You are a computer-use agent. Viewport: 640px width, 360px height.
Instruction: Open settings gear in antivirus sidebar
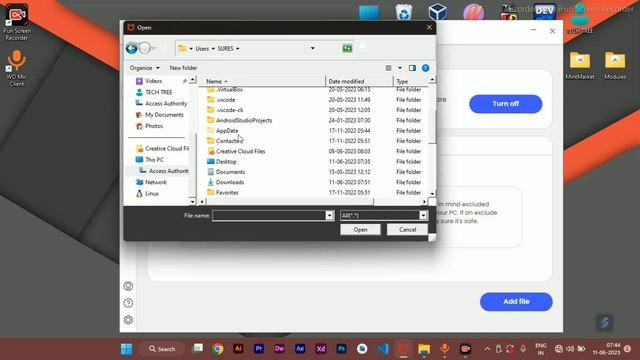[x=128, y=320]
